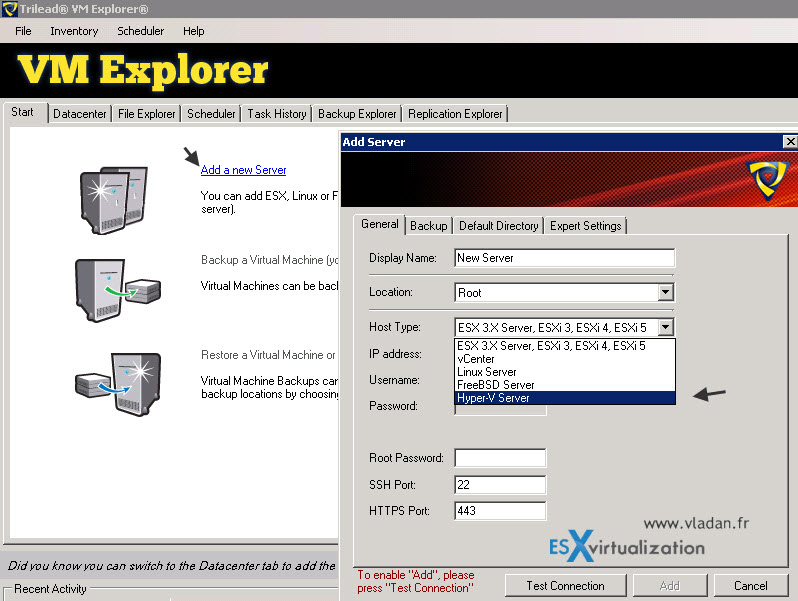Open the Inventory menu
Viewport: 798px width, 601px height.
pos(74,31)
